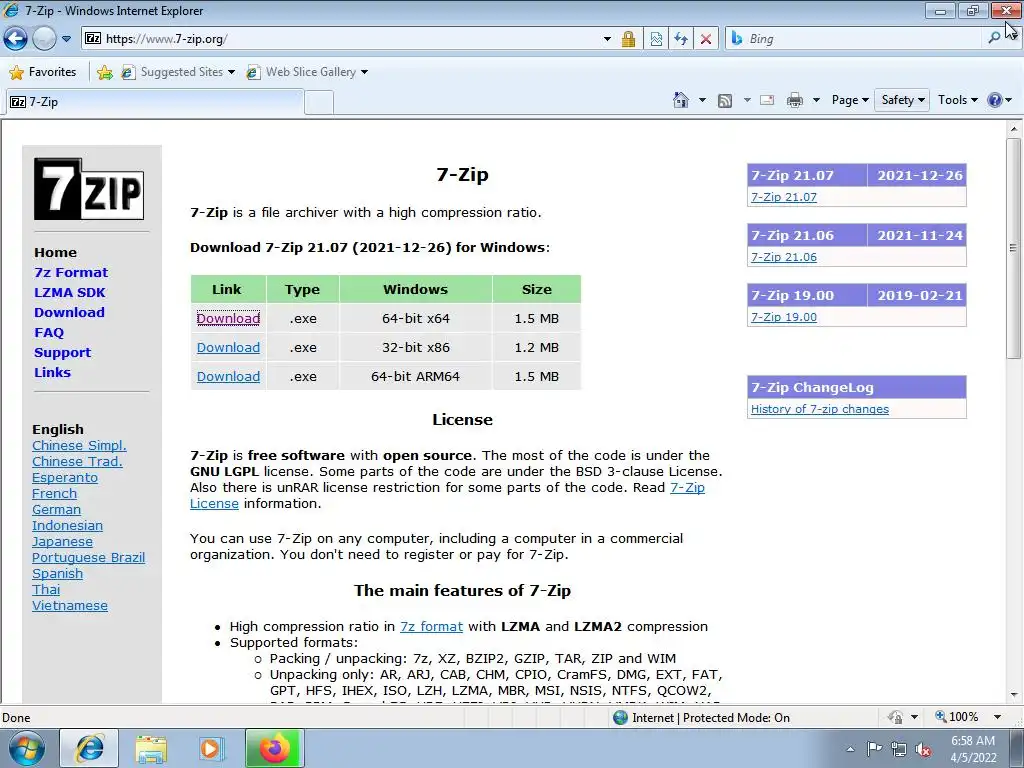Click the Read Mail icon
Viewport: 1024px width, 768px height.
[x=767, y=100]
